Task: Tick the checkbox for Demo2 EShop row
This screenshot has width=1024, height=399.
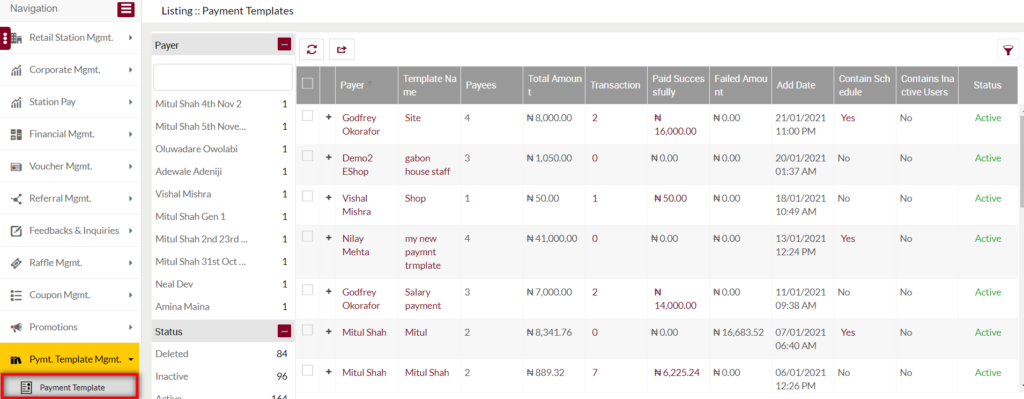Action: [308, 155]
